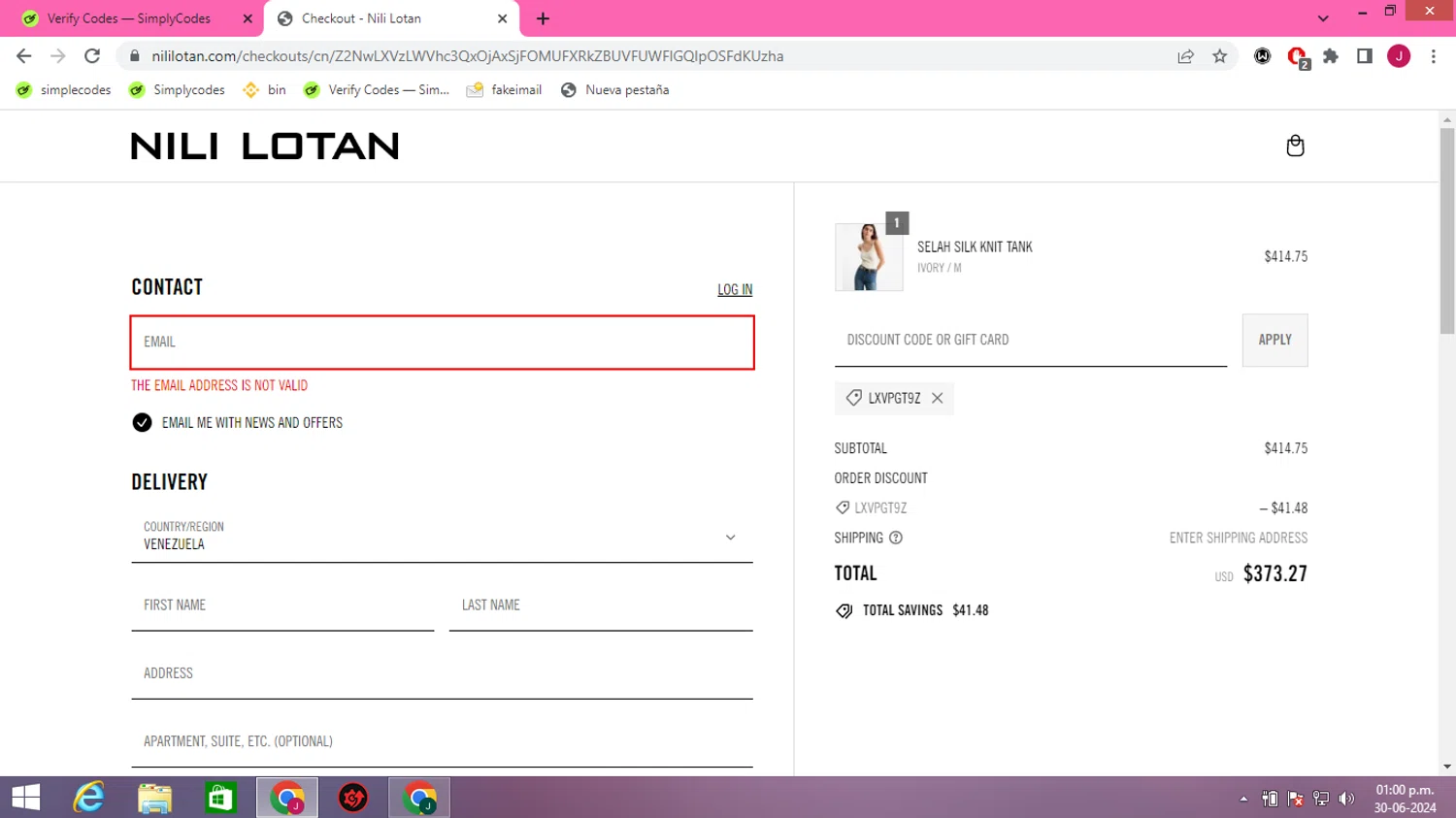The width and height of the screenshot is (1456, 818).
Task: Open Chrome side panel
Action: point(1365,56)
